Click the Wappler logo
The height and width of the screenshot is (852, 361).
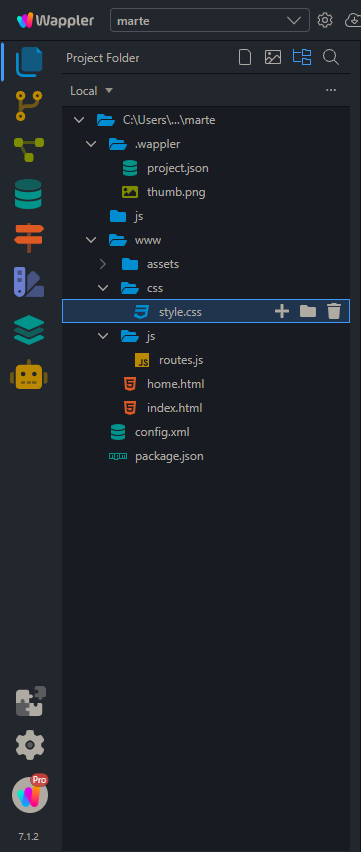click(55, 21)
